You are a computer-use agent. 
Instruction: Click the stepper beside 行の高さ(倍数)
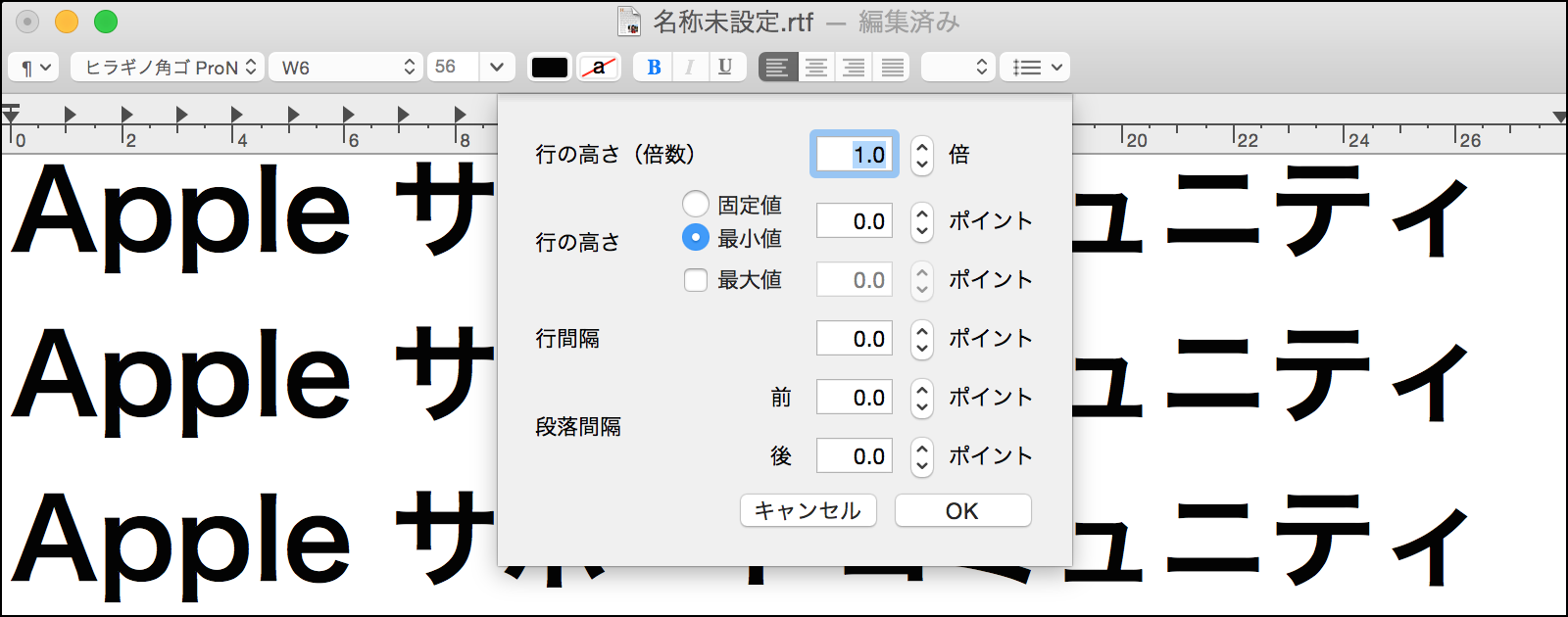(921, 155)
